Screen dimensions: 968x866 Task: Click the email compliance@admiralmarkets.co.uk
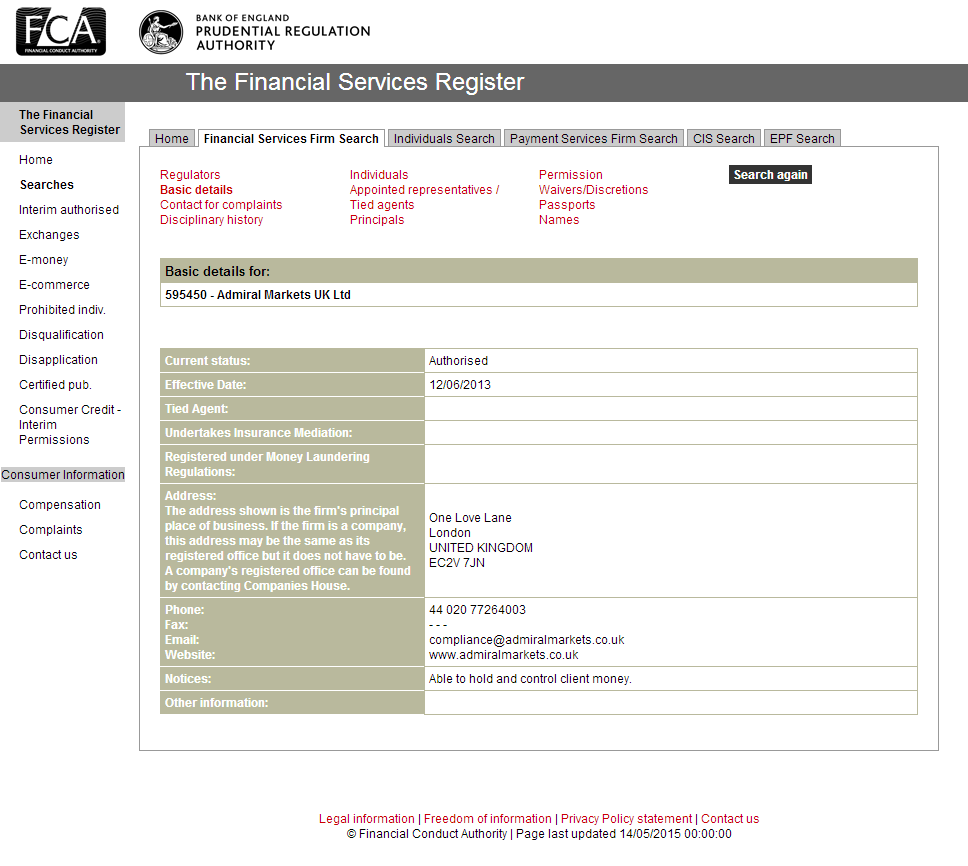(x=527, y=639)
